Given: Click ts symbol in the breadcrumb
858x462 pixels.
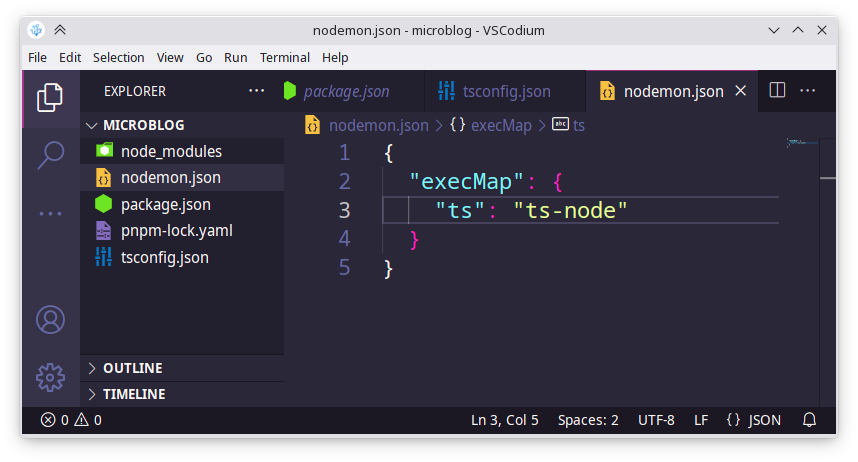Looking at the screenshot, I should (579, 125).
